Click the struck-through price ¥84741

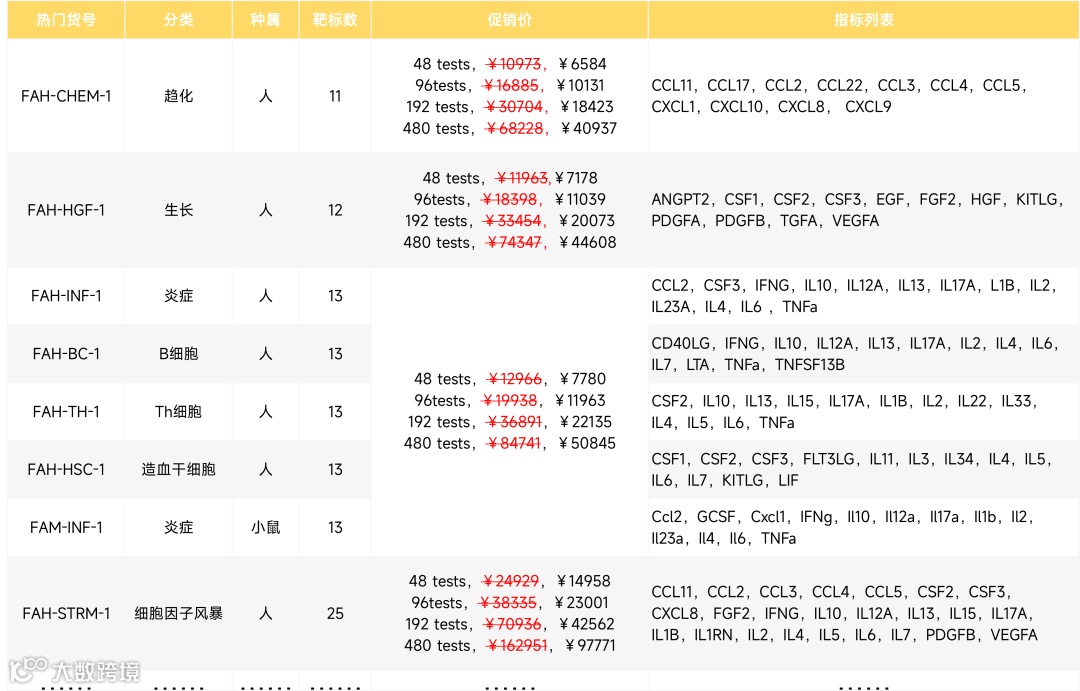(x=514, y=443)
